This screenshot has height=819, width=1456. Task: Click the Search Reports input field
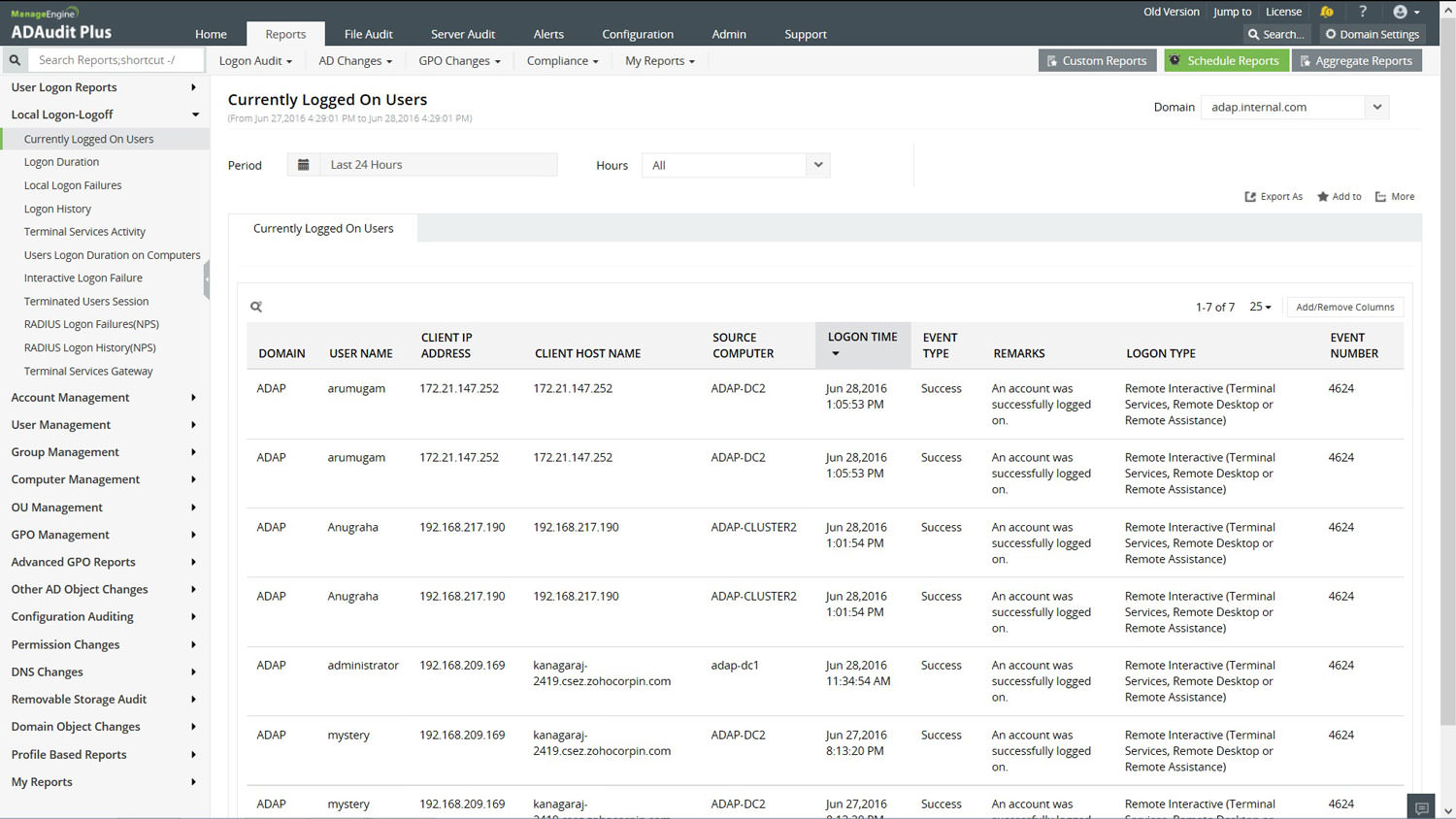tap(115, 60)
